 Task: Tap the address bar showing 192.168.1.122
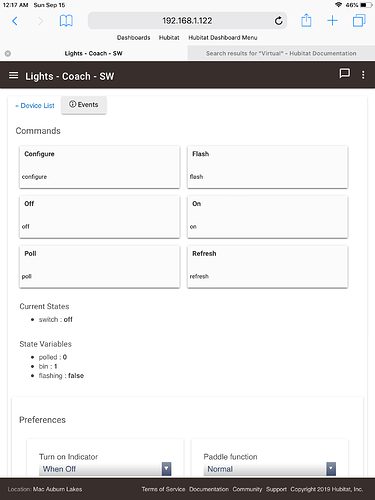tap(187, 21)
